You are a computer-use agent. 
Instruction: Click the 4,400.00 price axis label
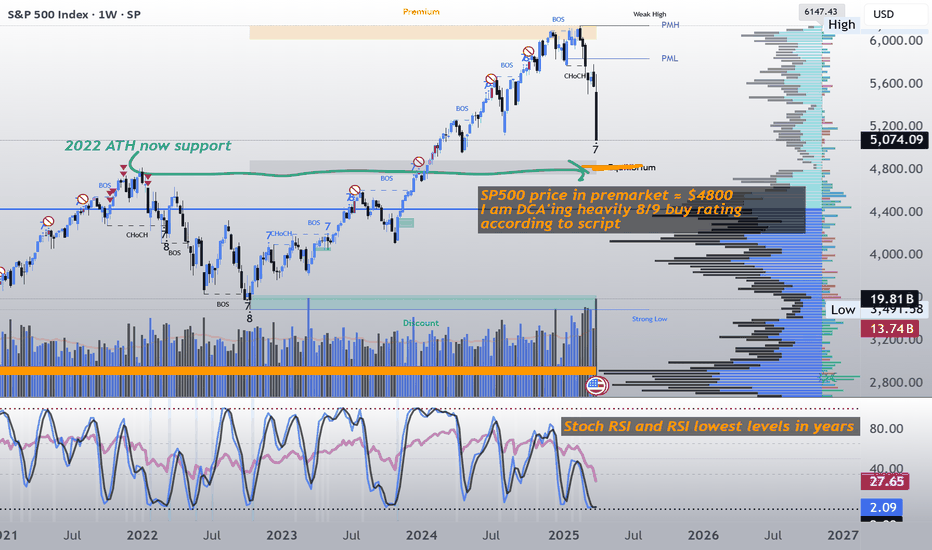pyautogui.click(x=896, y=212)
